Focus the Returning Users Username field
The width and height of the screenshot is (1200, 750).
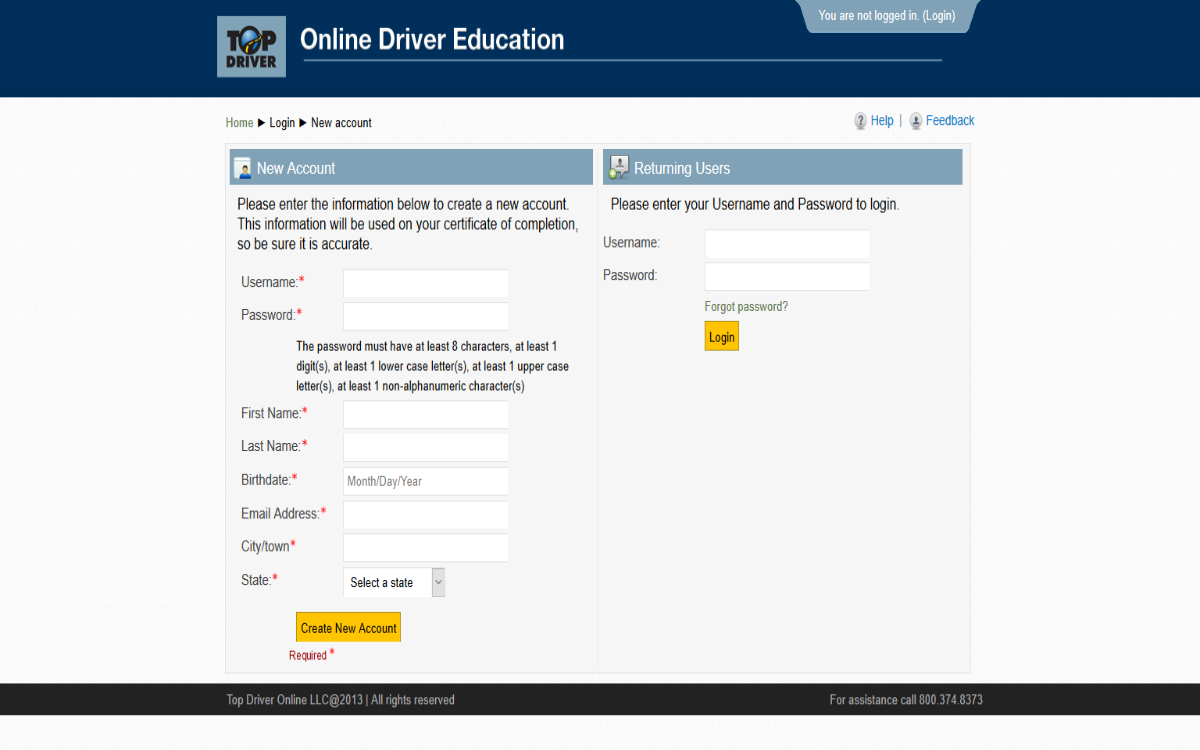coord(788,244)
